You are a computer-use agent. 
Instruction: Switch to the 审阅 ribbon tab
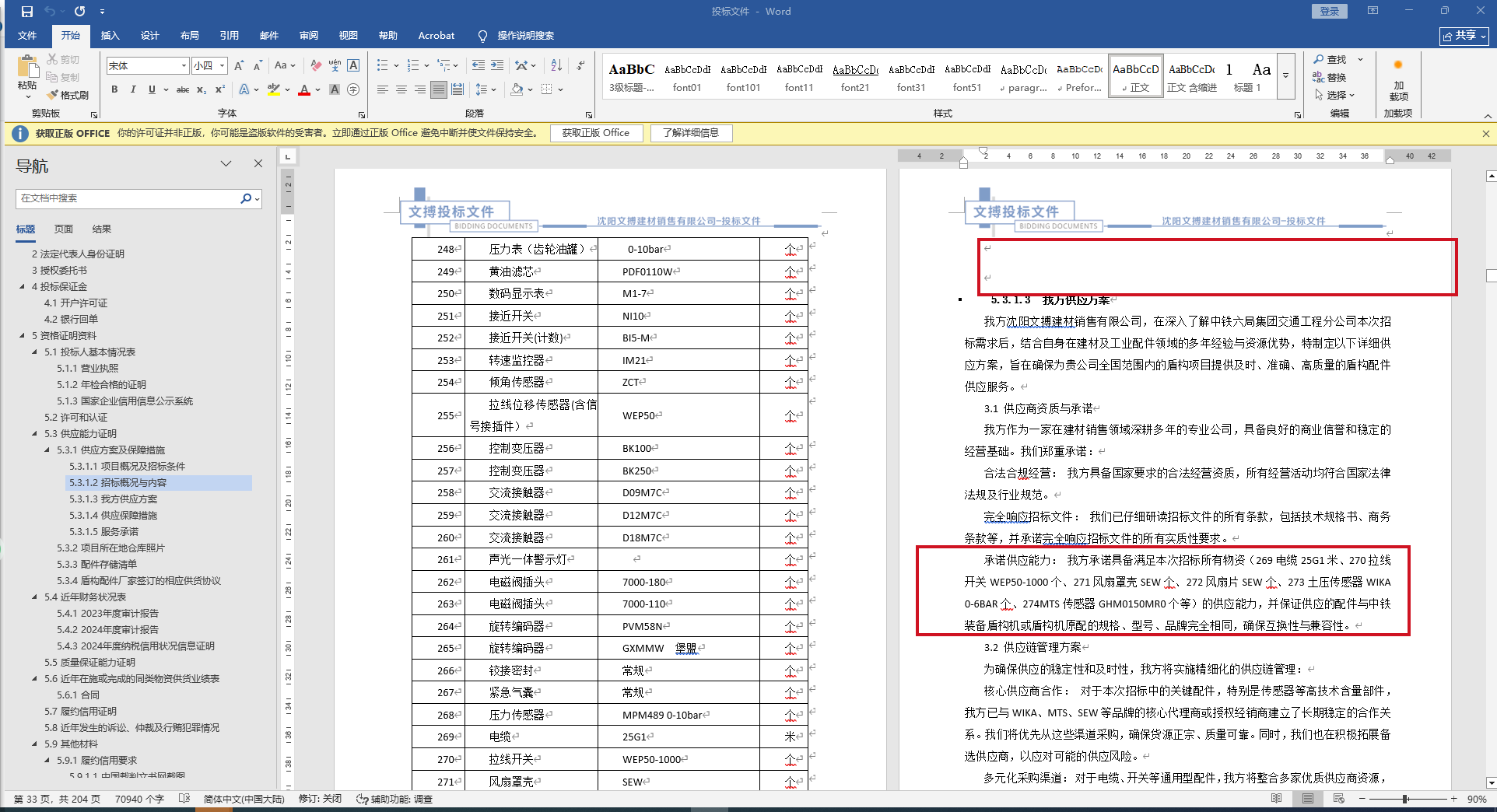pos(309,36)
